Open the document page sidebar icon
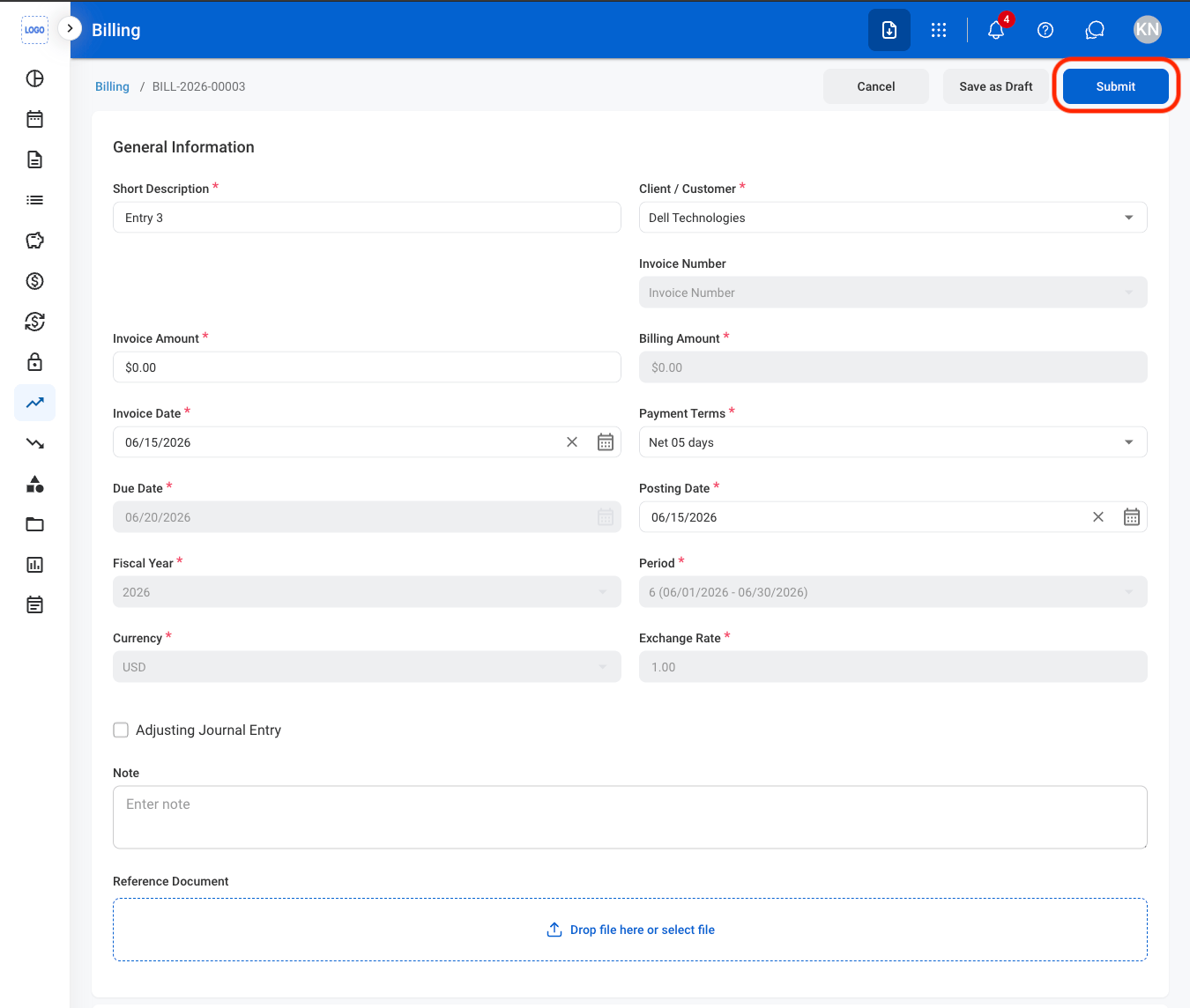 pyautogui.click(x=34, y=159)
